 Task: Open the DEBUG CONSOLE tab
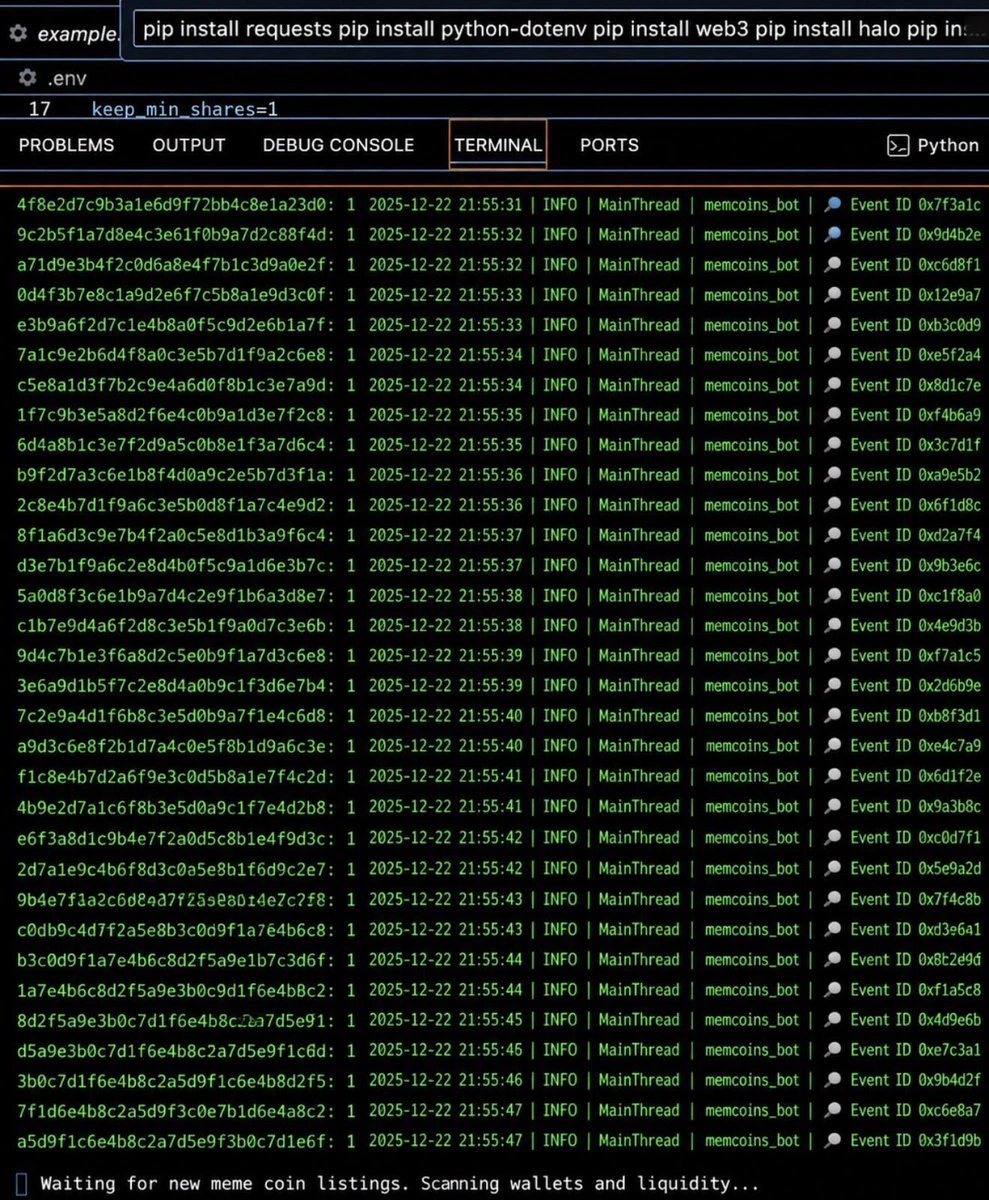tap(338, 145)
